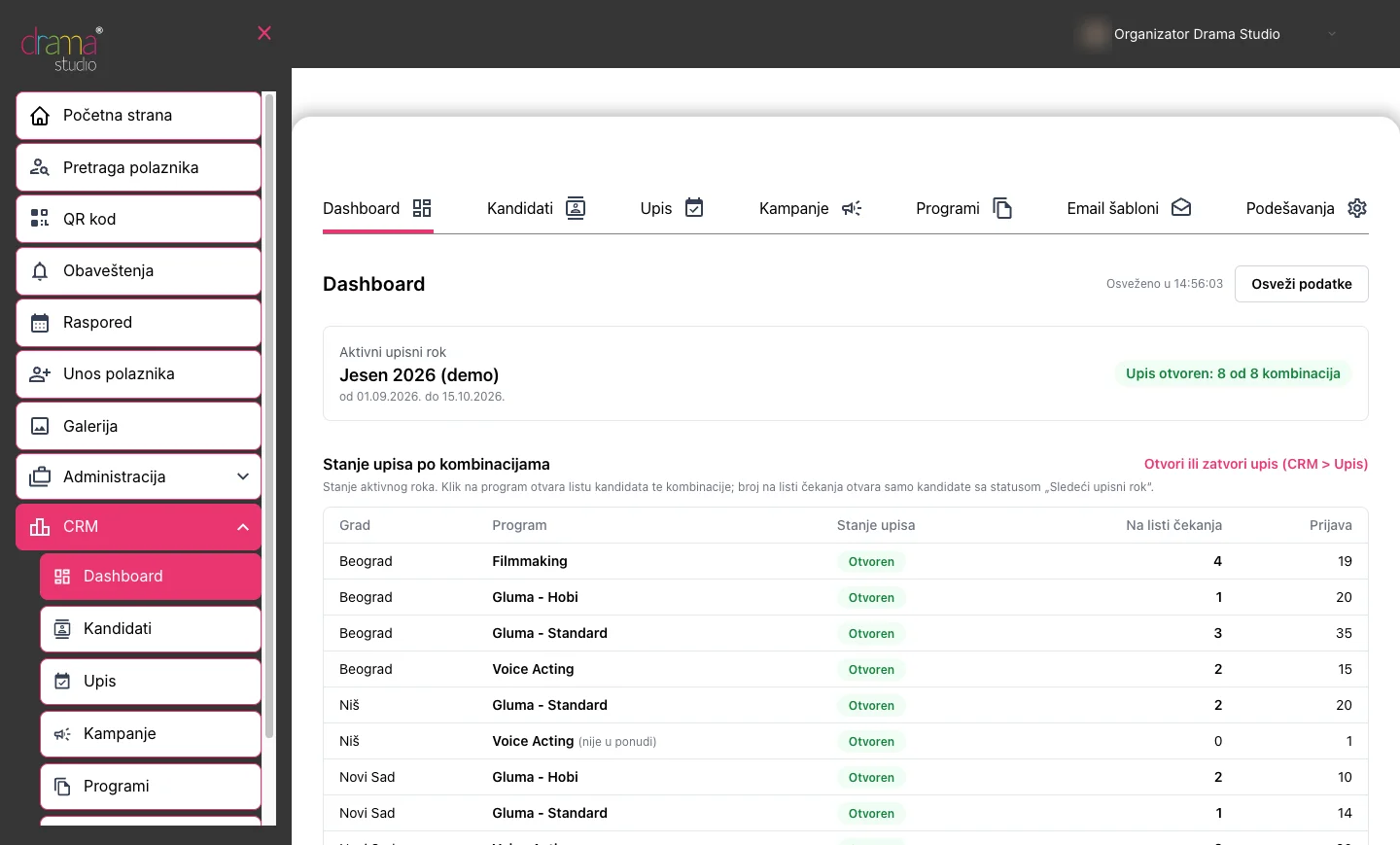Click the Drama Studio logo
The height and width of the screenshot is (845, 1400).
(61, 49)
